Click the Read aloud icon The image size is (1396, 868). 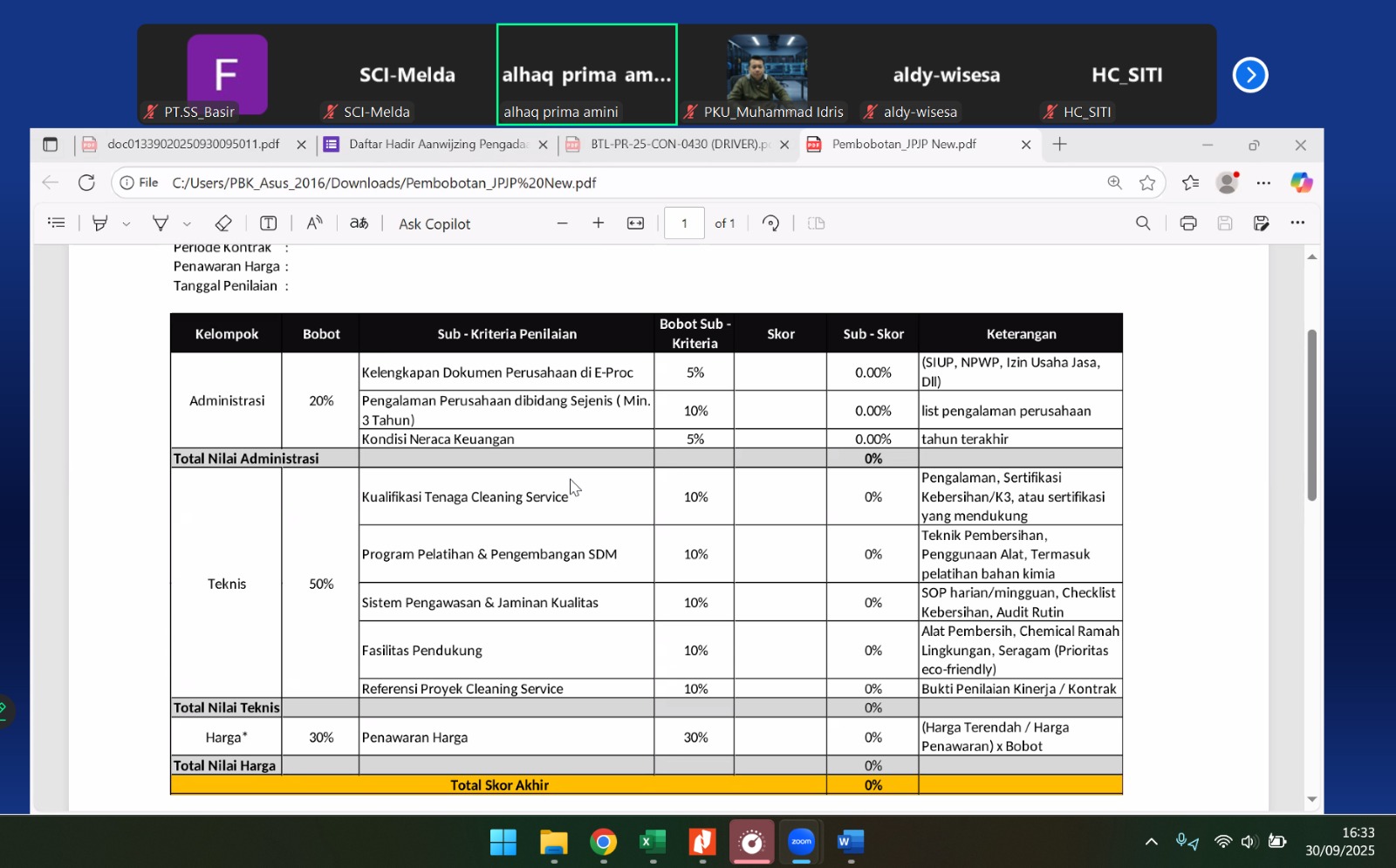(314, 223)
